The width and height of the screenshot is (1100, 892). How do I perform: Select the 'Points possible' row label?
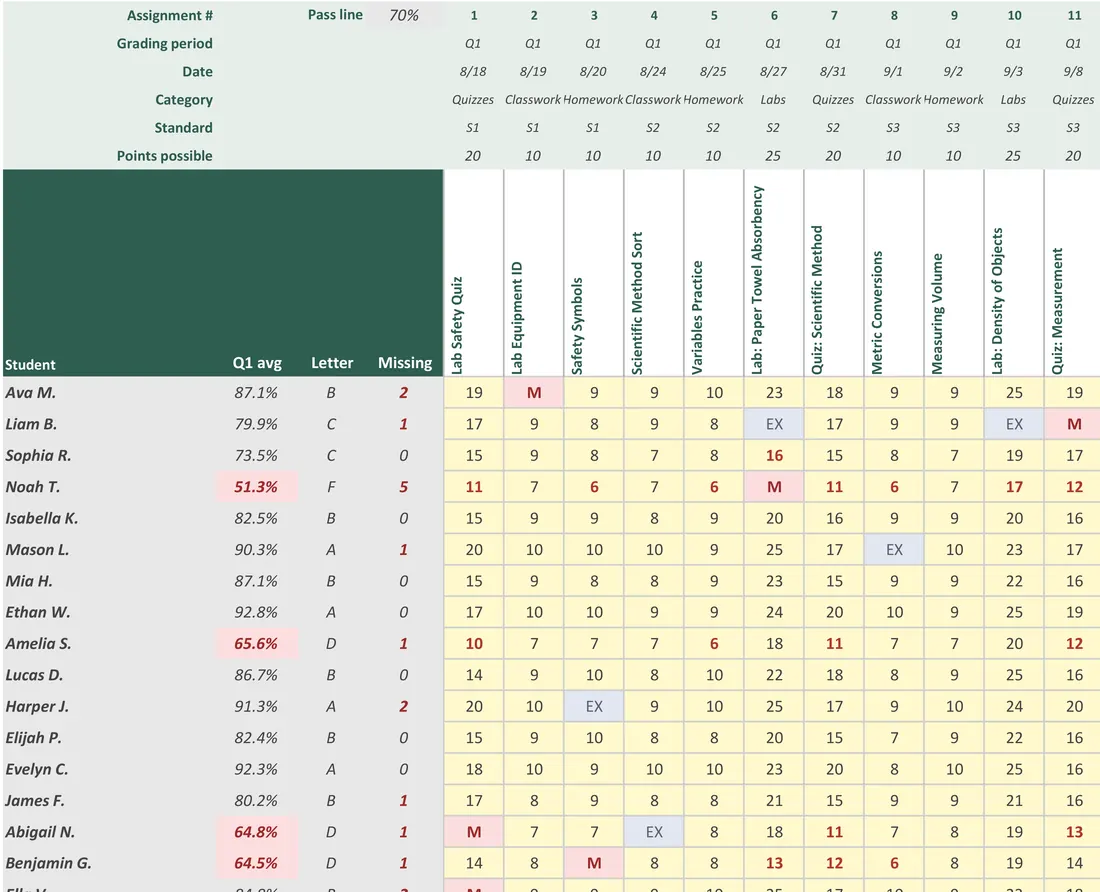pyautogui.click(x=164, y=156)
